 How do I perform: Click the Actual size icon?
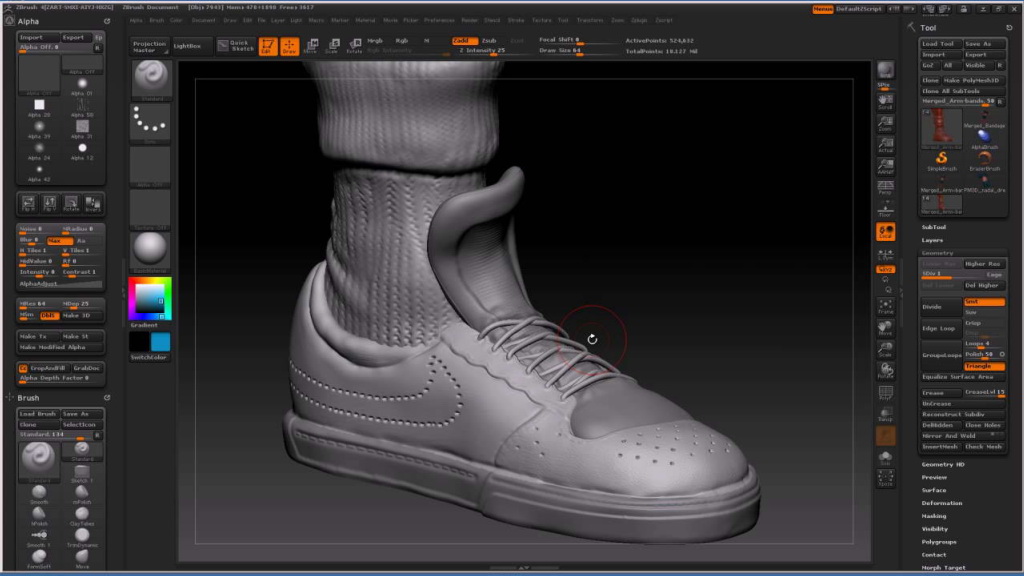click(886, 144)
